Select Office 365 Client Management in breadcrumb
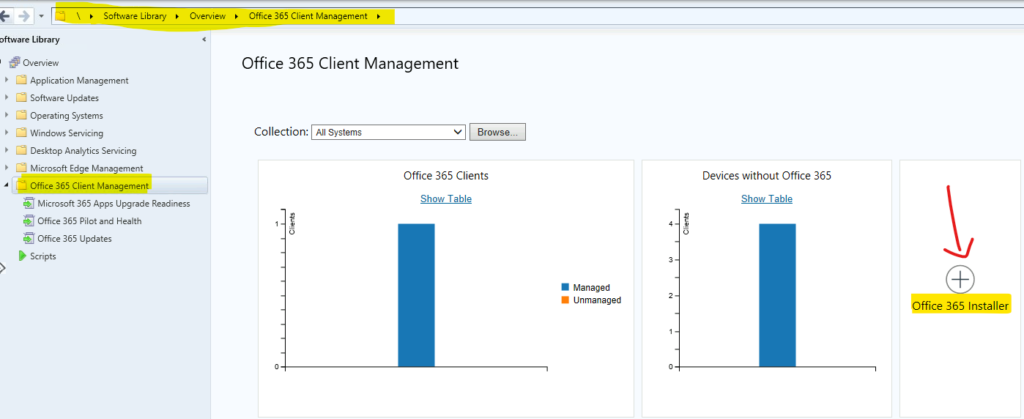Image resolution: width=1024 pixels, height=419 pixels. pos(308,16)
